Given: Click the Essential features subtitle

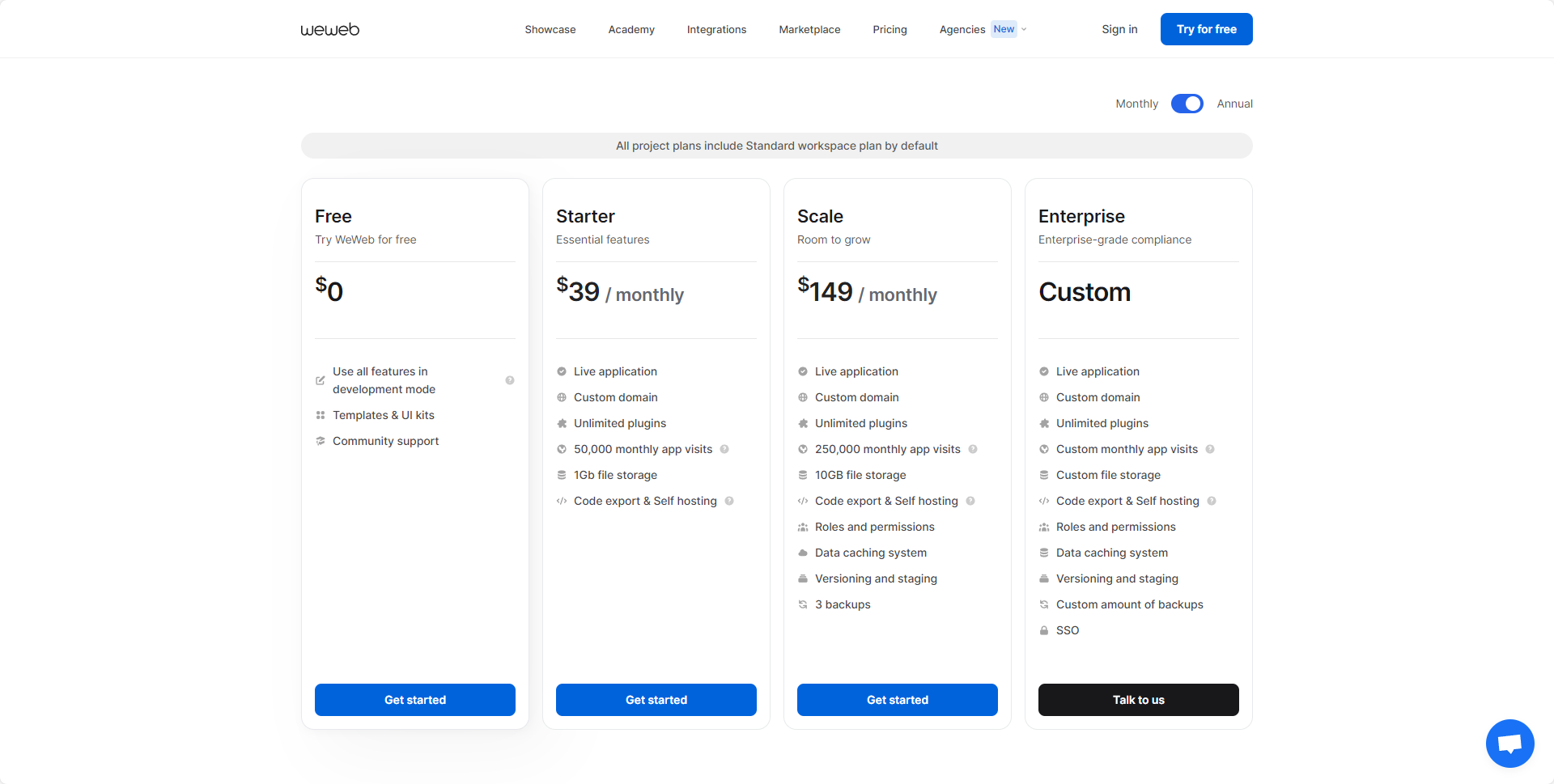Looking at the screenshot, I should [x=603, y=239].
